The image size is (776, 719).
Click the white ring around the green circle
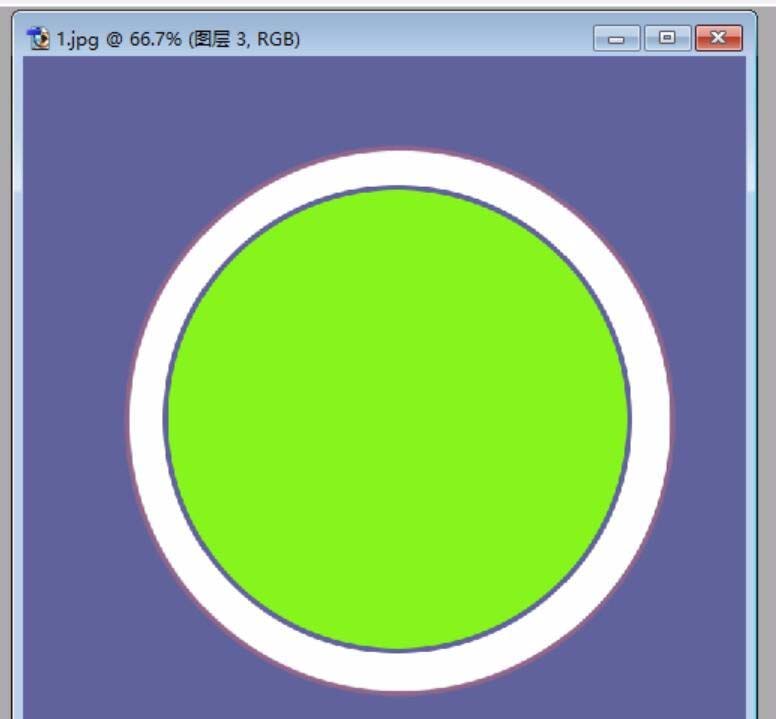pos(399,169)
